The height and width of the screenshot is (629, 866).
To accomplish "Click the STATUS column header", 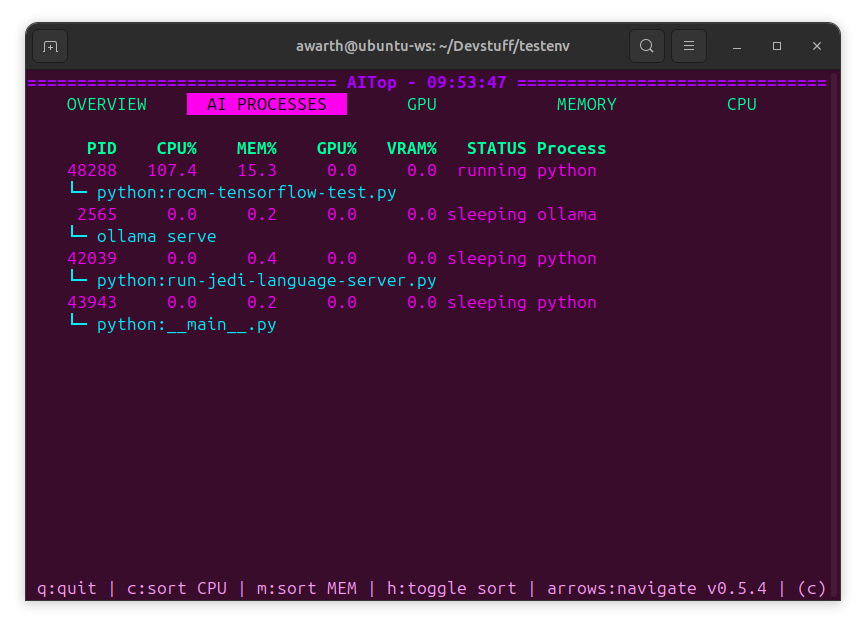I will click(x=496, y=147).
